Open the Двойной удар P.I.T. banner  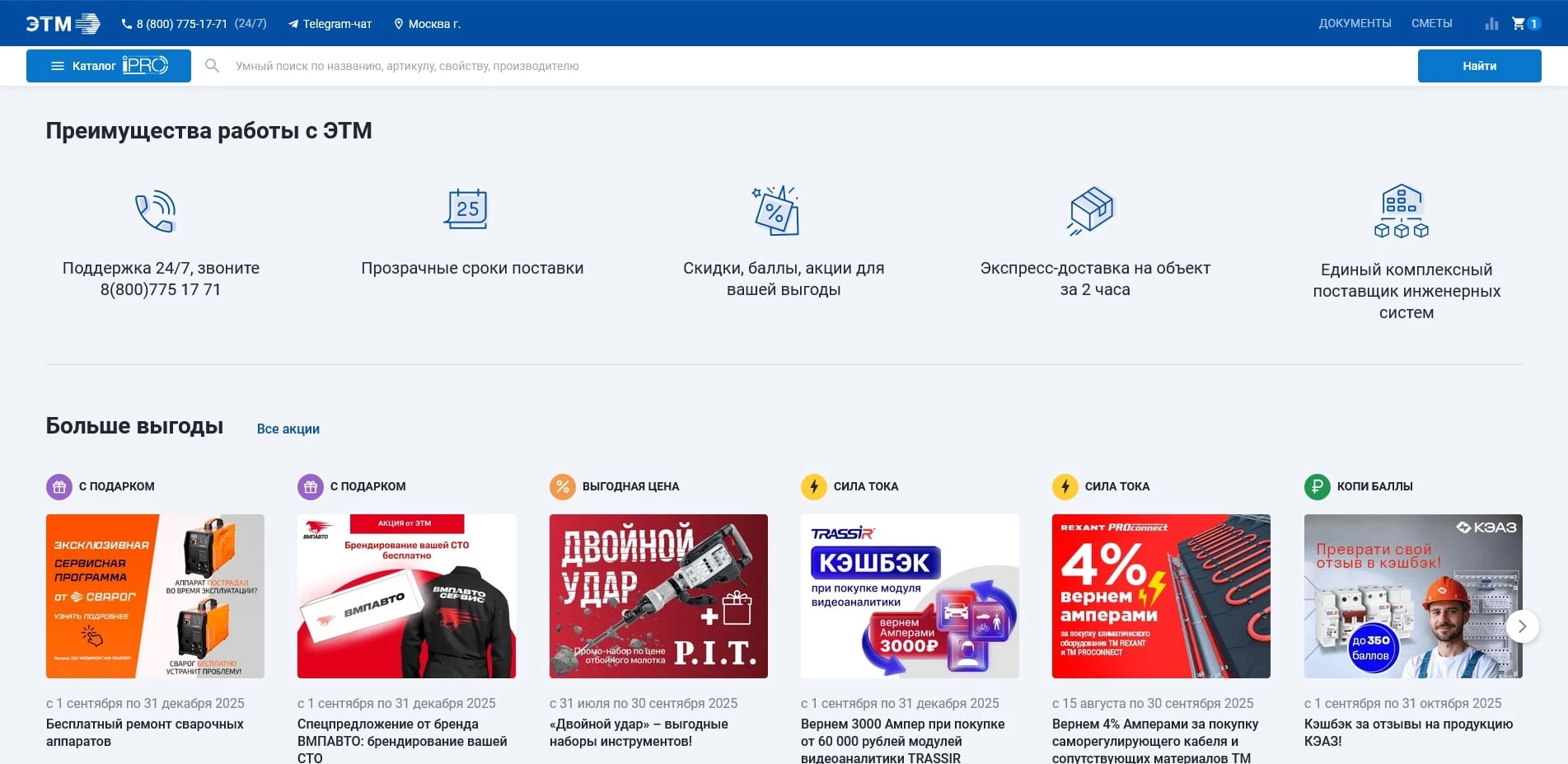(x=658, y=596)
